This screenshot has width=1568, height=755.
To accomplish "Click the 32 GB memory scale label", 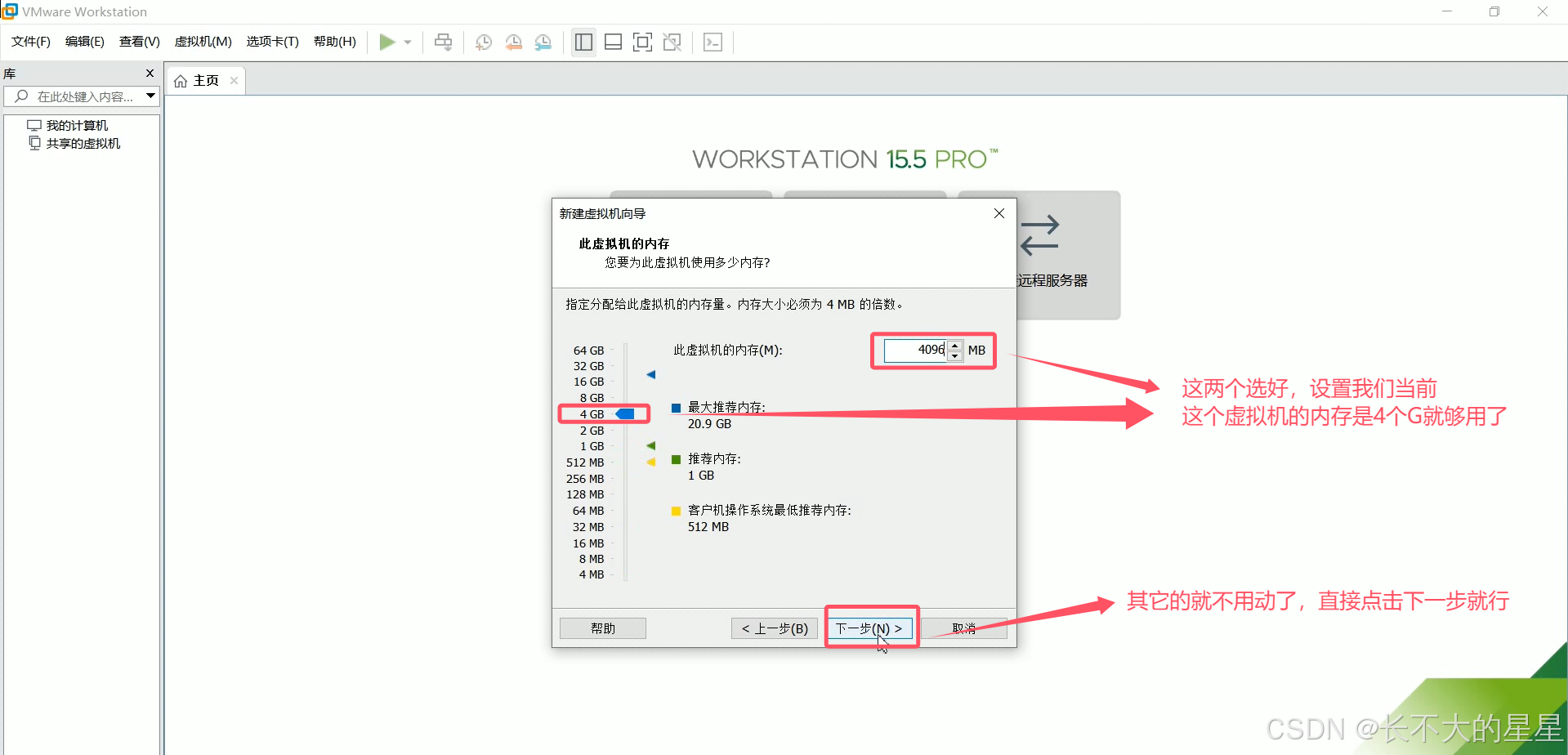I will pos(588,366).
